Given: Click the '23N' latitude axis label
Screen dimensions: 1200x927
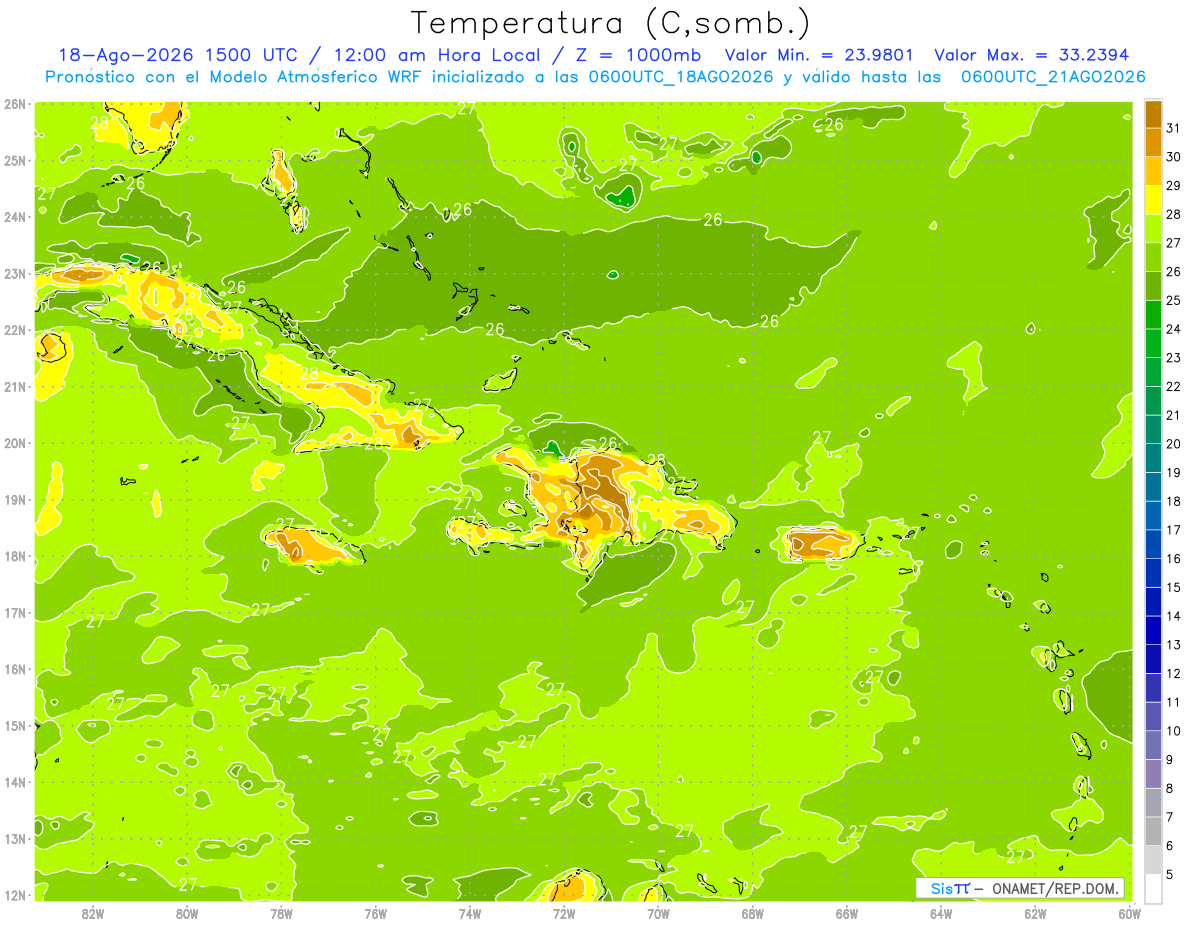Looking at the screenshot, I should pos(15,273).
